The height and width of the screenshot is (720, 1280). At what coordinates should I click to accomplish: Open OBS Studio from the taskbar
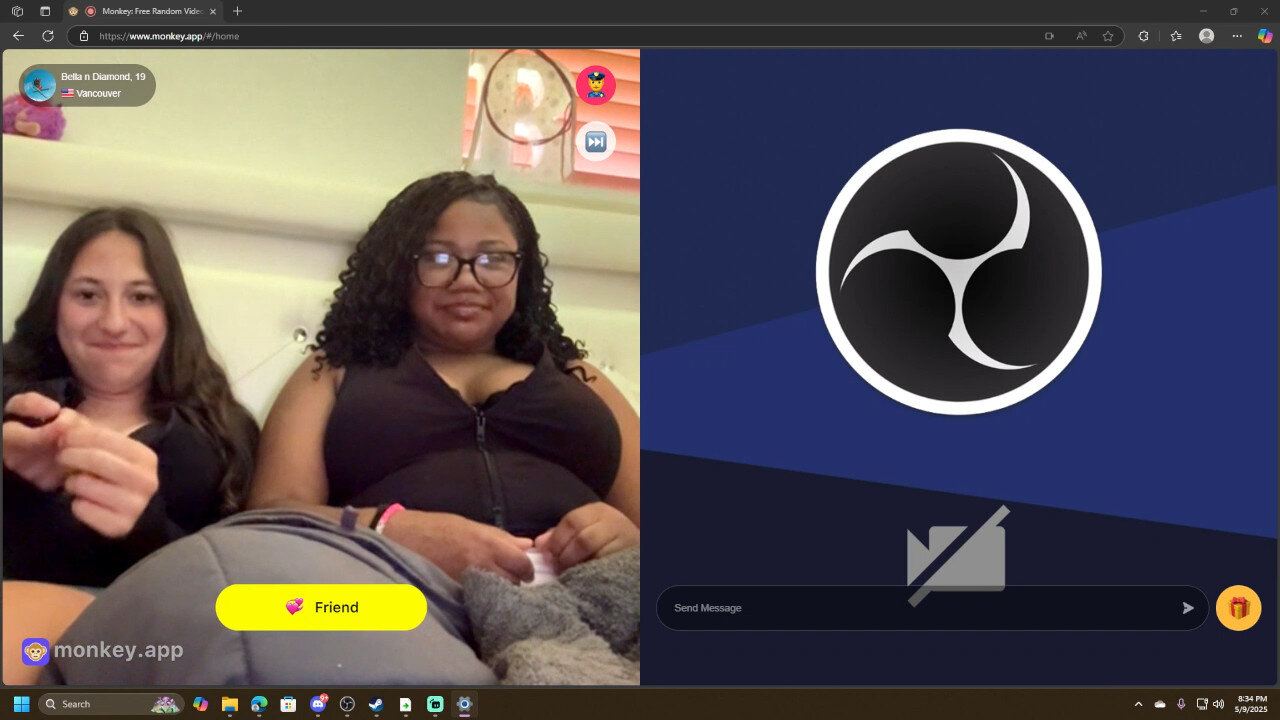[347, 704]
